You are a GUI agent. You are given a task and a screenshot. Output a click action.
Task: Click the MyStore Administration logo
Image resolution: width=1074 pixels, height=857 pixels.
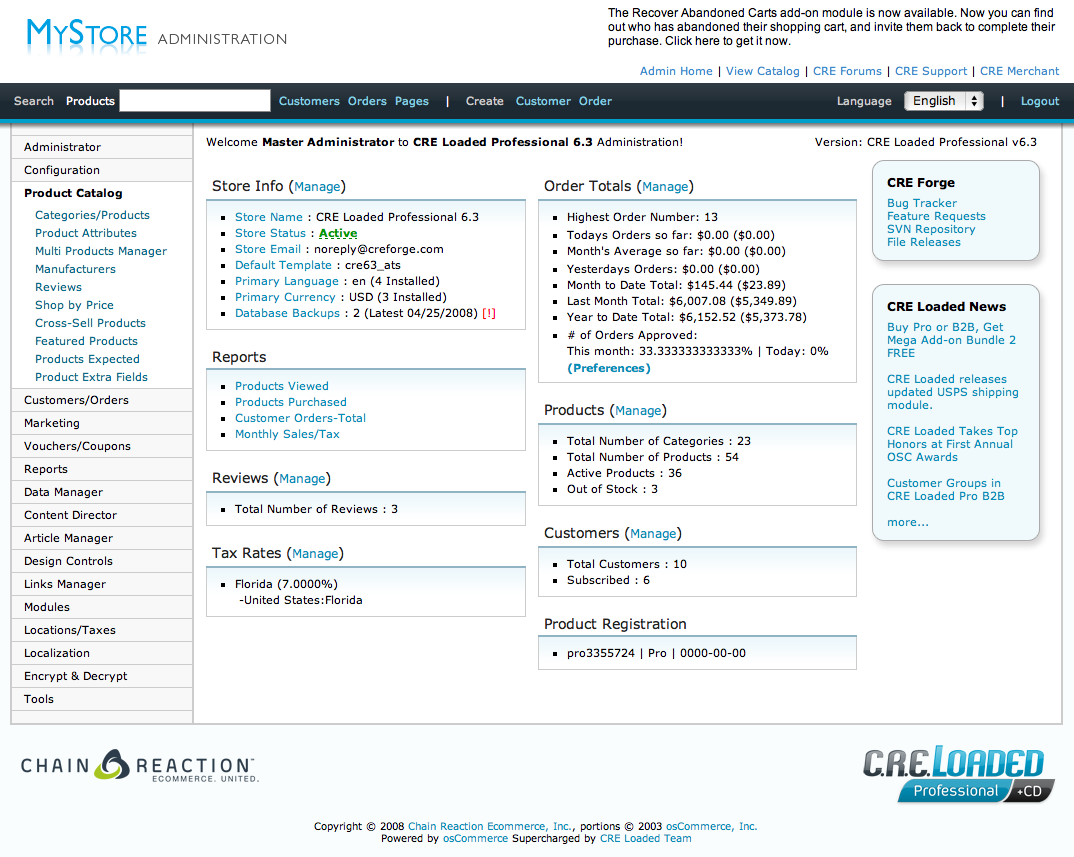pos(157,36)
